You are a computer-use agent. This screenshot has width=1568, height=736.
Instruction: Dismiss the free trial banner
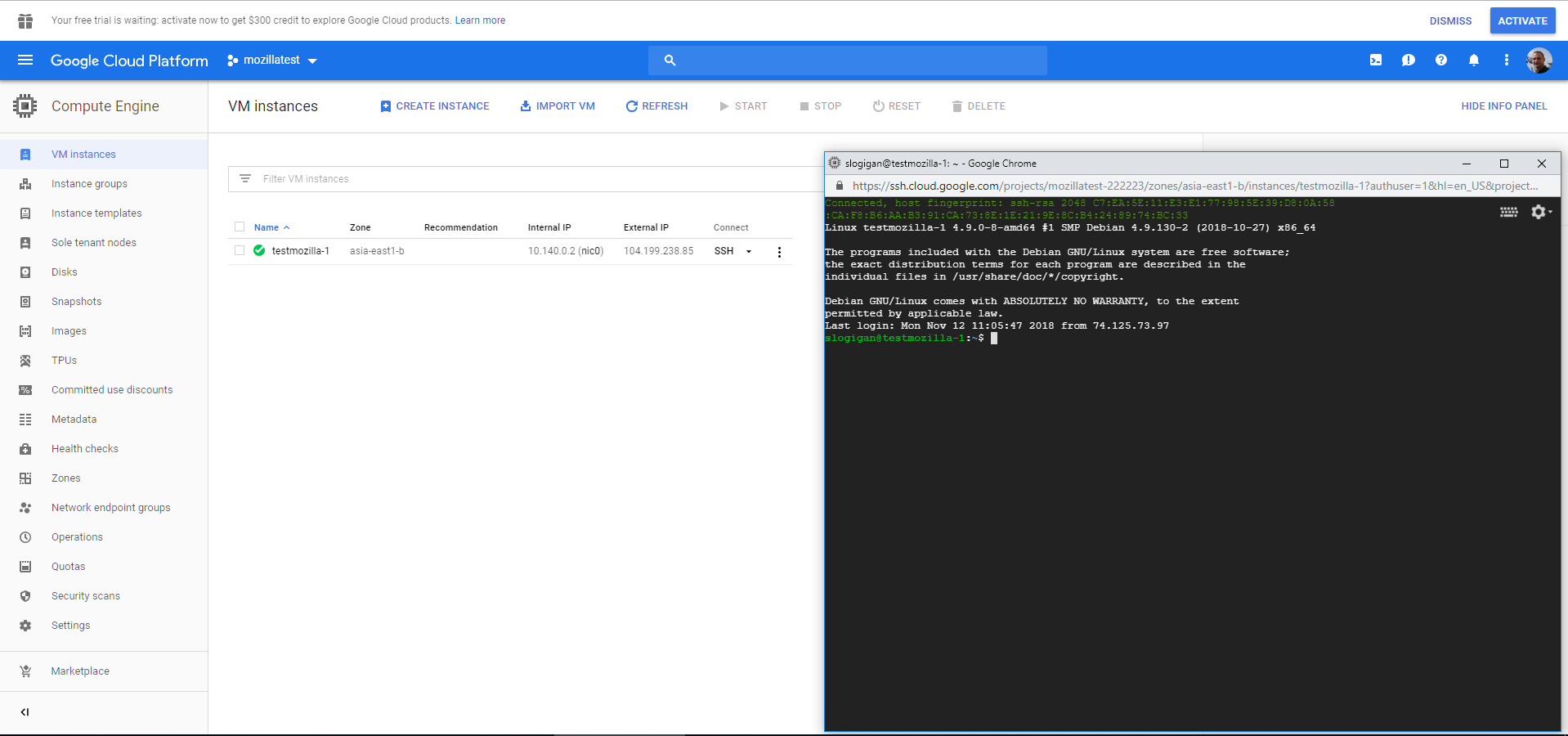click(x=1450, y=21)
